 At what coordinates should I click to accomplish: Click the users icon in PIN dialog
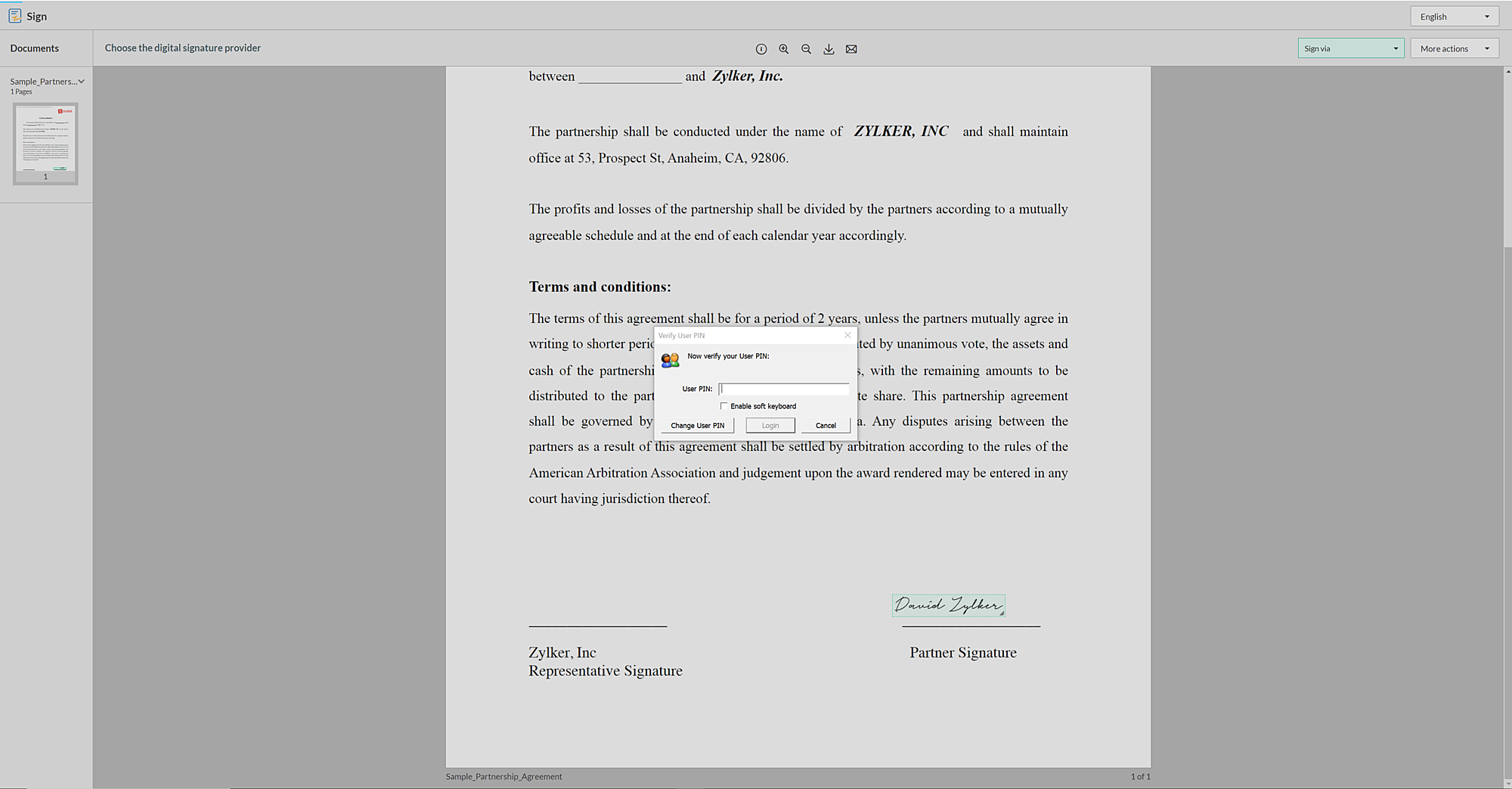tap(670, 360)
